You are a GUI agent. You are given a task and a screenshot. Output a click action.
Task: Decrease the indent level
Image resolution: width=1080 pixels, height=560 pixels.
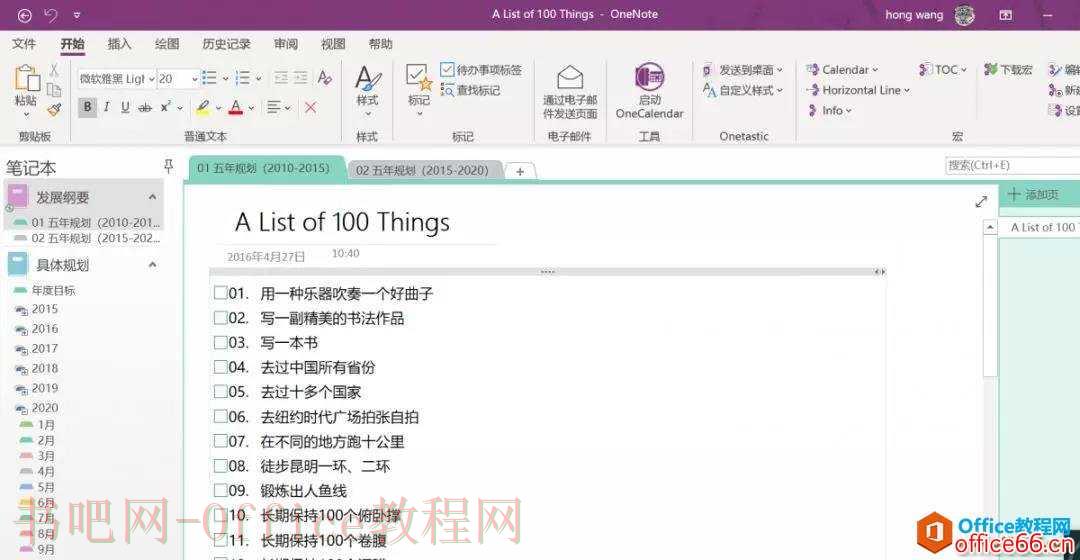(281, 78)
